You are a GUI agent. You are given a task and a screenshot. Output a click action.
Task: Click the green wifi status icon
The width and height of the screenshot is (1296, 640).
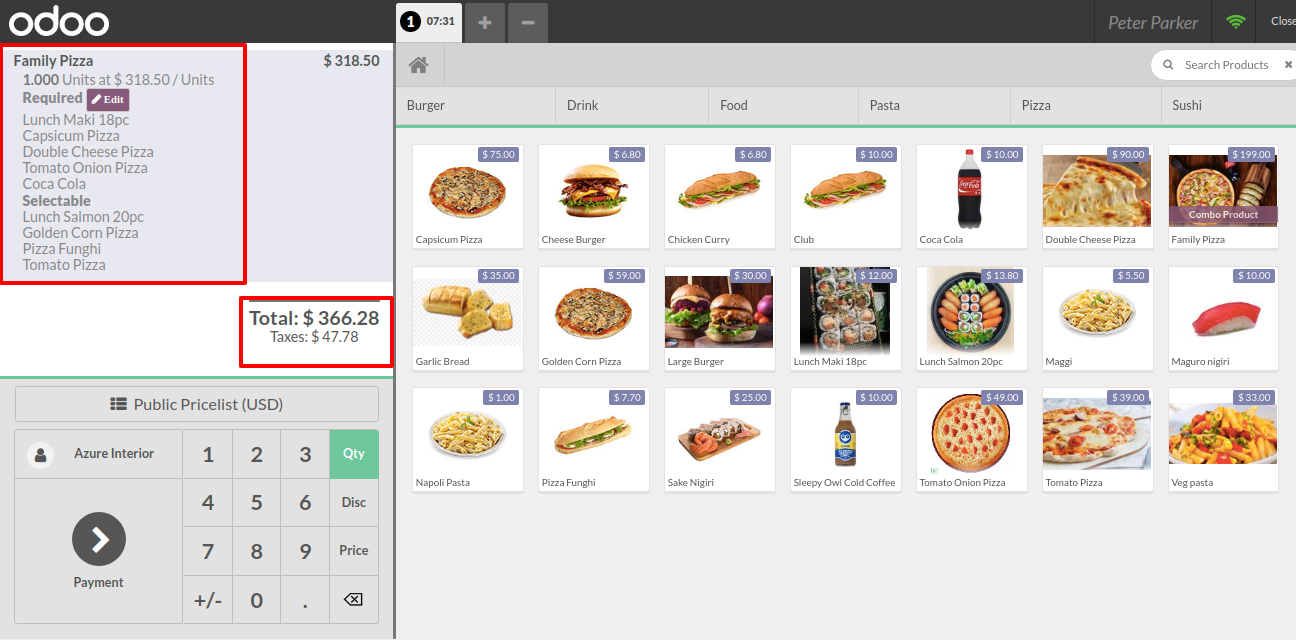pyautogui.click(x=1236, y=22)
